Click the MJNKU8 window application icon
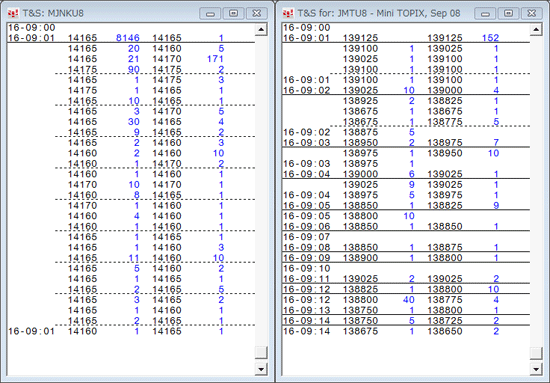The image size is (550, 383). point(13,13)
